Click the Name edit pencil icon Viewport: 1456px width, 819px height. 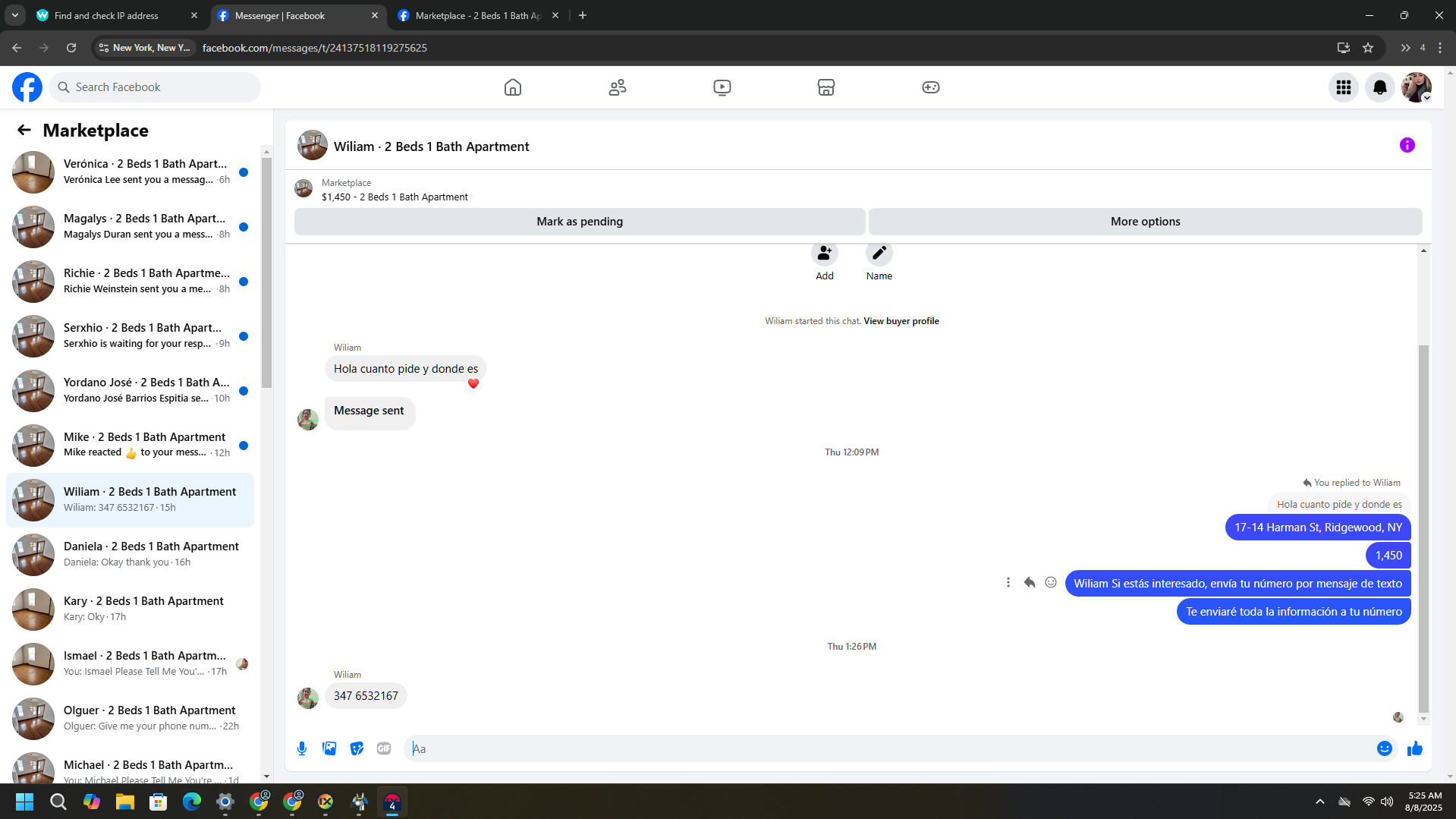(879, 254)
